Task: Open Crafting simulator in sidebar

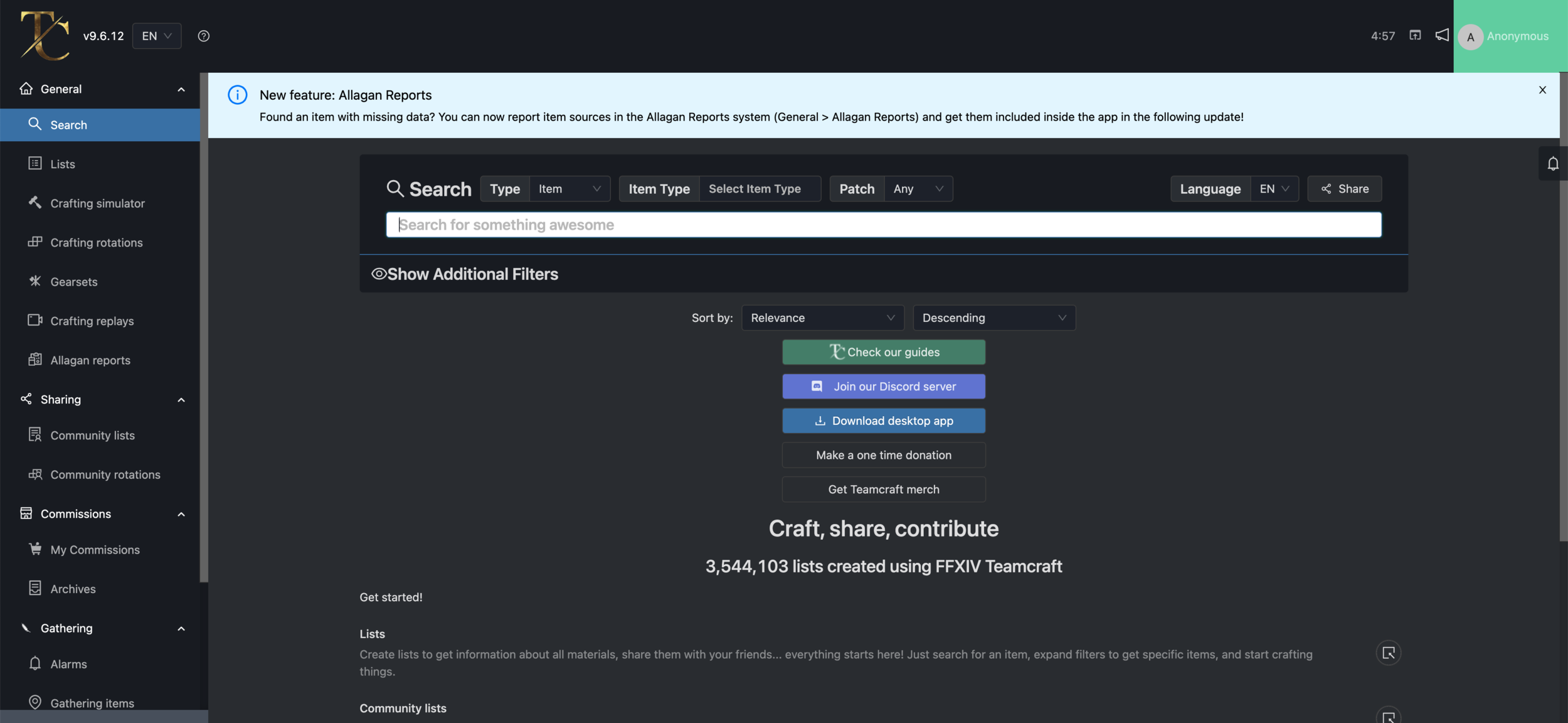Action: pos(97,203)
